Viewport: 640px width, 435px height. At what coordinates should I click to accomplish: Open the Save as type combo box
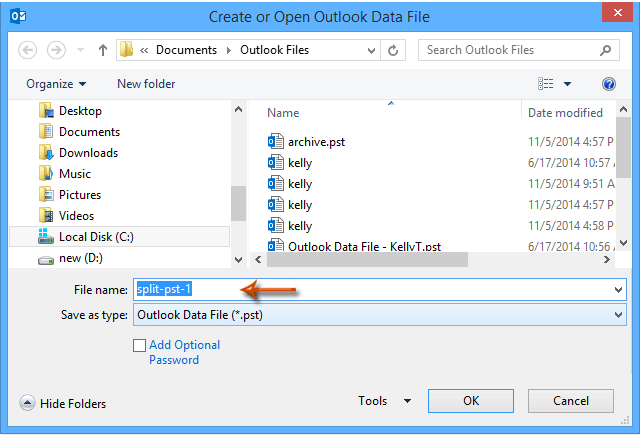(380, 315)
